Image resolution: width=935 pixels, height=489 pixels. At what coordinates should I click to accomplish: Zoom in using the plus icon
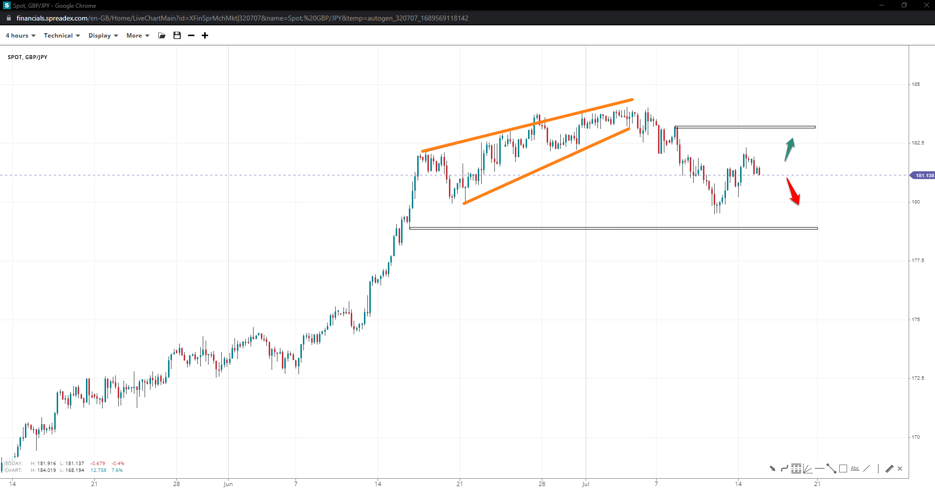pyautogui.click(x=205, y=36)
